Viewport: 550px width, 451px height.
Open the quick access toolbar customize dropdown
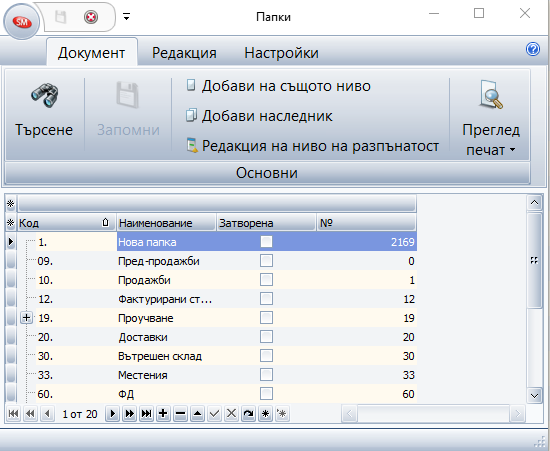(x=127, y=16)
